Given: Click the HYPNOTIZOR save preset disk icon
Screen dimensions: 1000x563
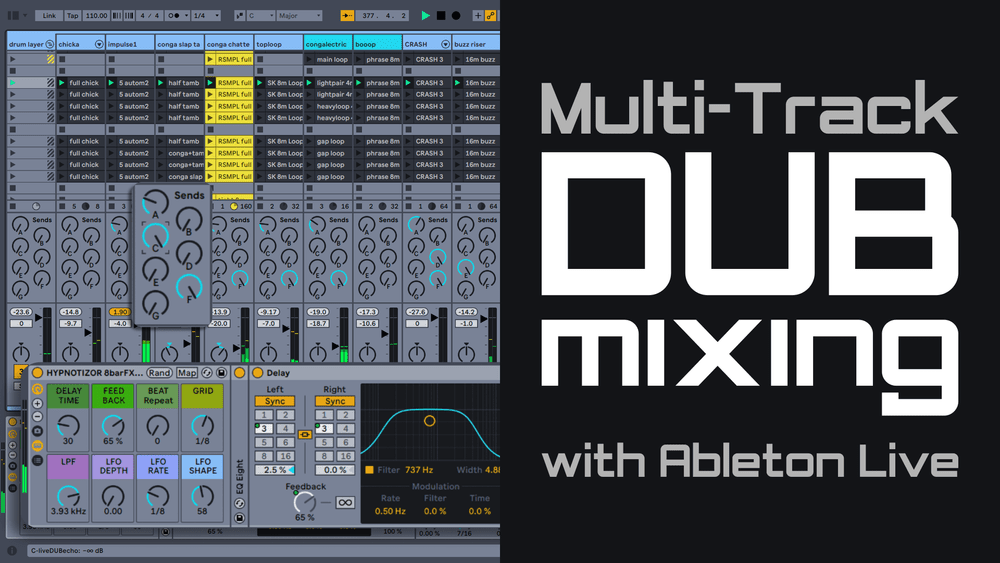Looking at the screenshot, I should coord(221,373).
